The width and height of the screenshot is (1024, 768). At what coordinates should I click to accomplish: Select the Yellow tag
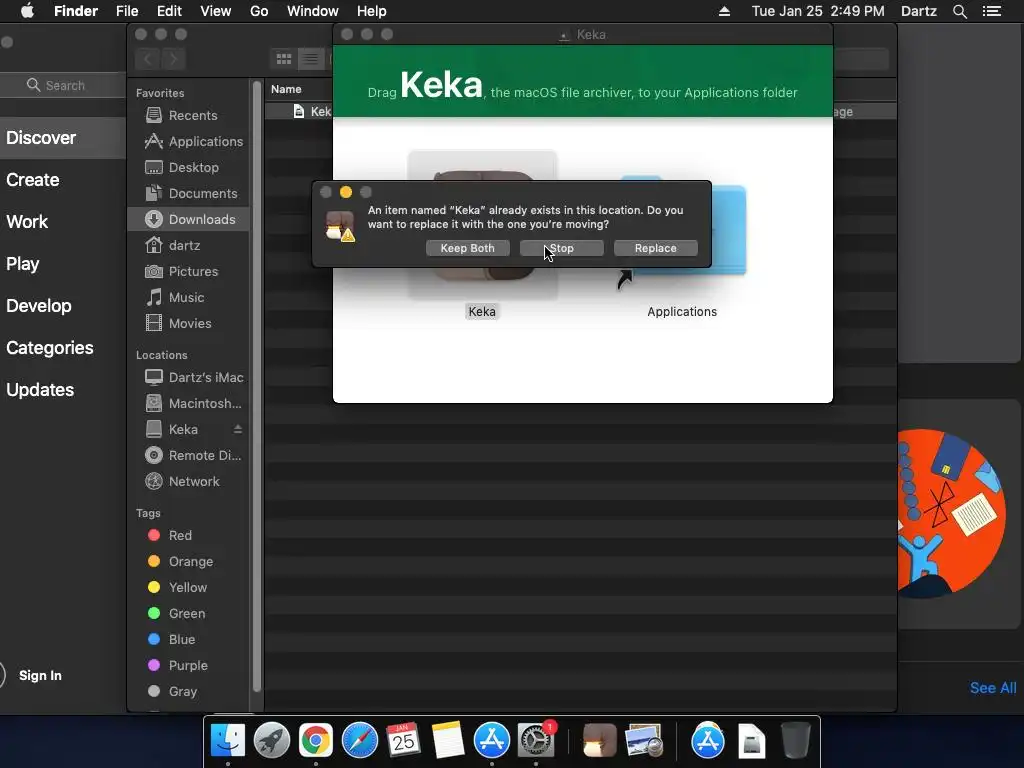click(x=177, y=588)
